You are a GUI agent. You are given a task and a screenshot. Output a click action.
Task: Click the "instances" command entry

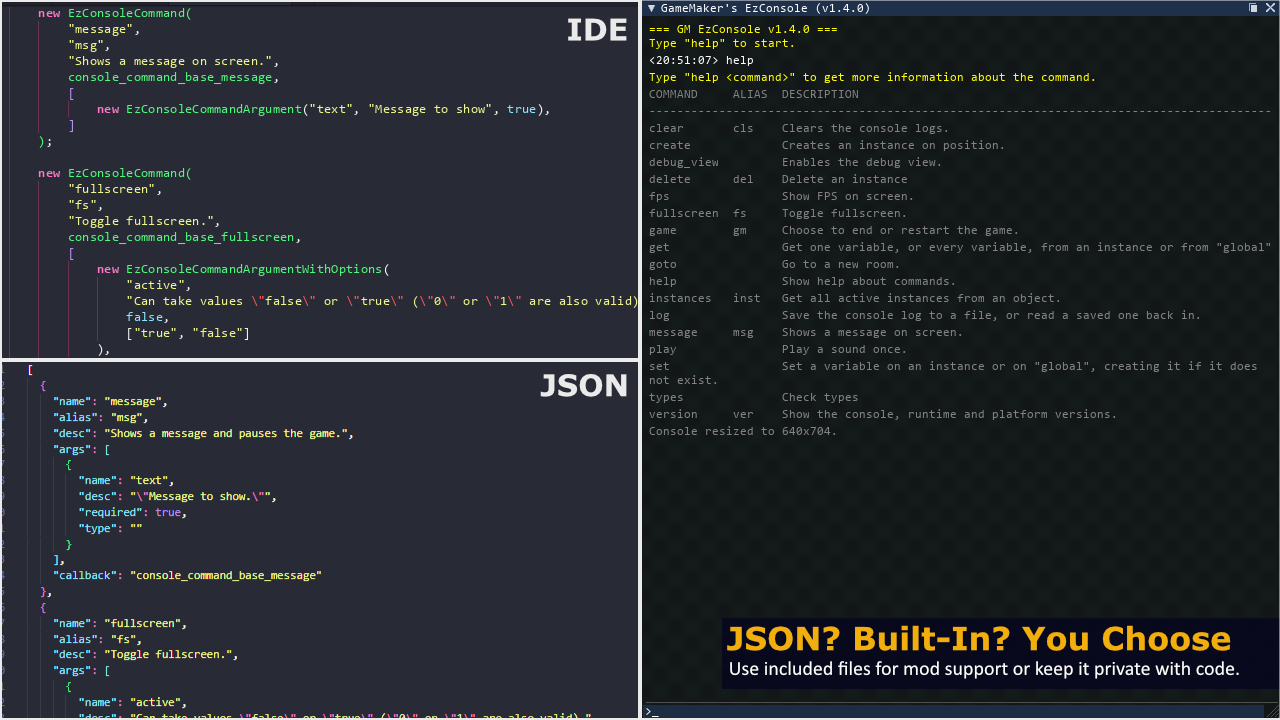[x=680, y=298]
